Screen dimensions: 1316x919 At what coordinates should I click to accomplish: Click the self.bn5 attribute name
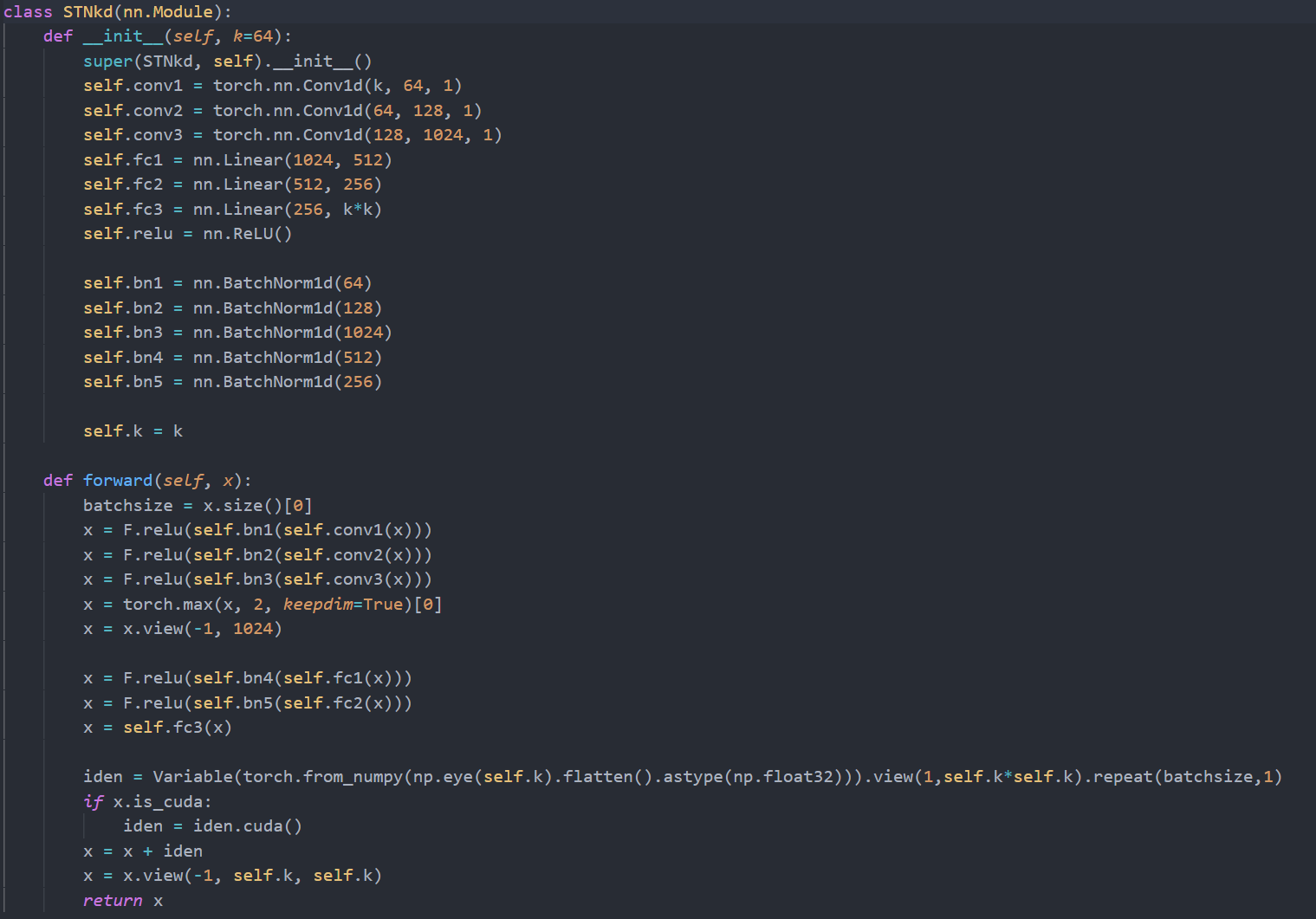tap(123, 381)
